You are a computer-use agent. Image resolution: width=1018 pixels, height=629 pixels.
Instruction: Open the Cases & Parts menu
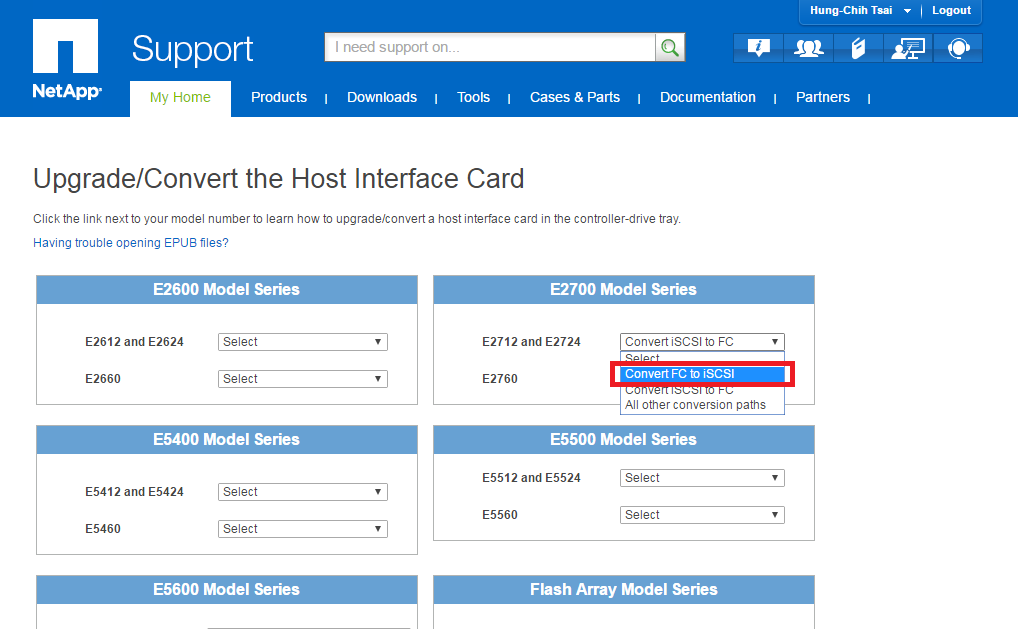tap(575, 97)
